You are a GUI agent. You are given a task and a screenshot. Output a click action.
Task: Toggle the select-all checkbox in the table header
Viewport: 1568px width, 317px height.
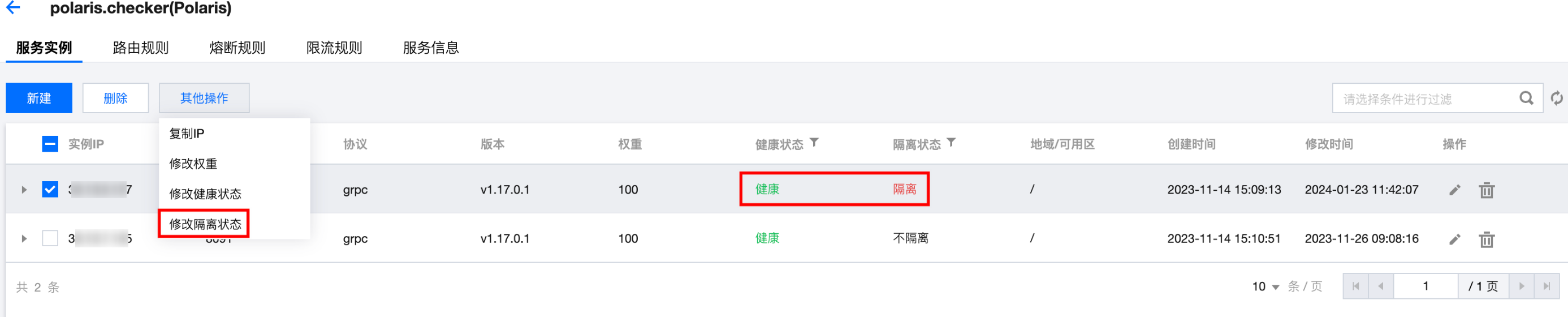click(x=50, y=144)
